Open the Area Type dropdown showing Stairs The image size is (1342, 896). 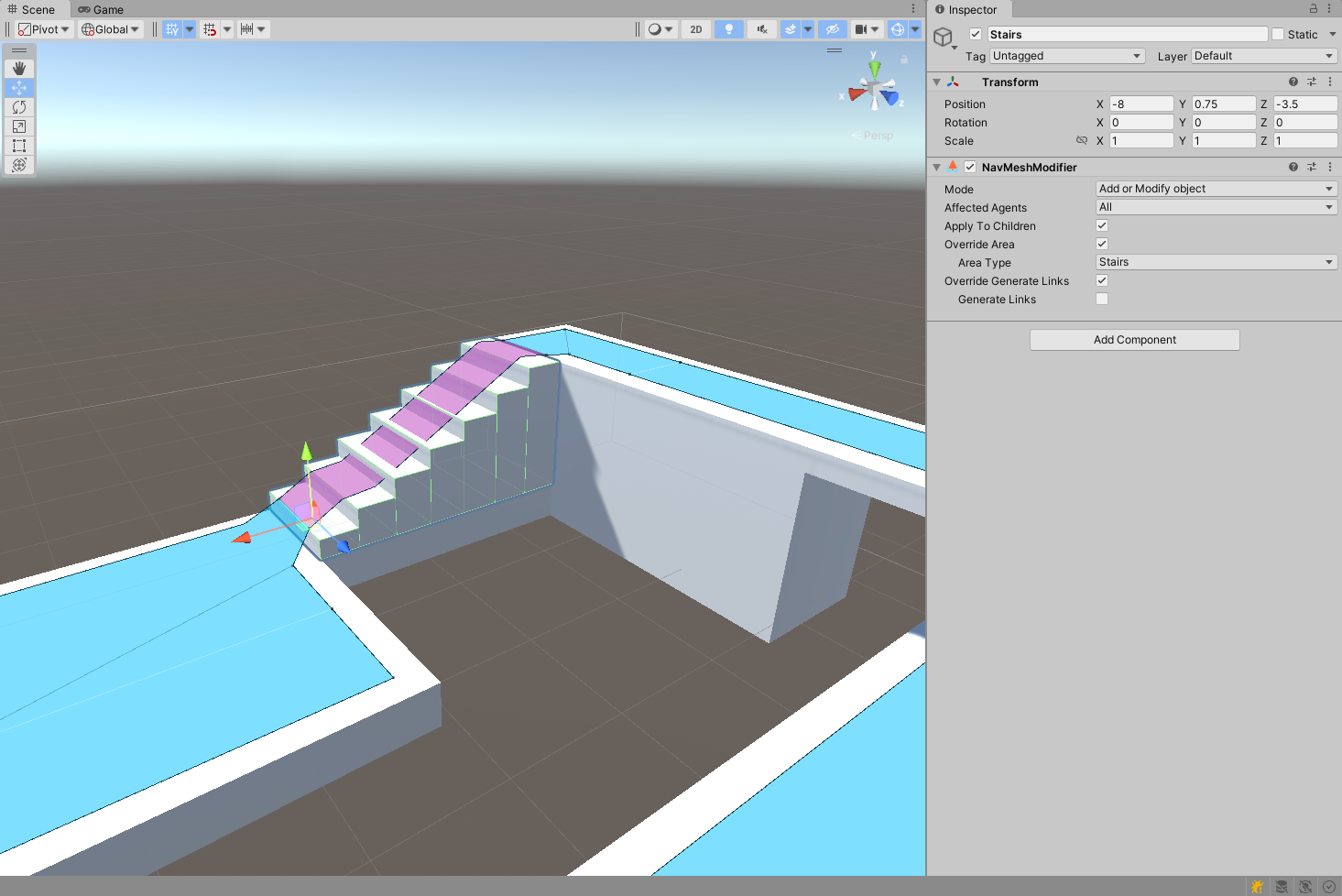coord(1216,262)
